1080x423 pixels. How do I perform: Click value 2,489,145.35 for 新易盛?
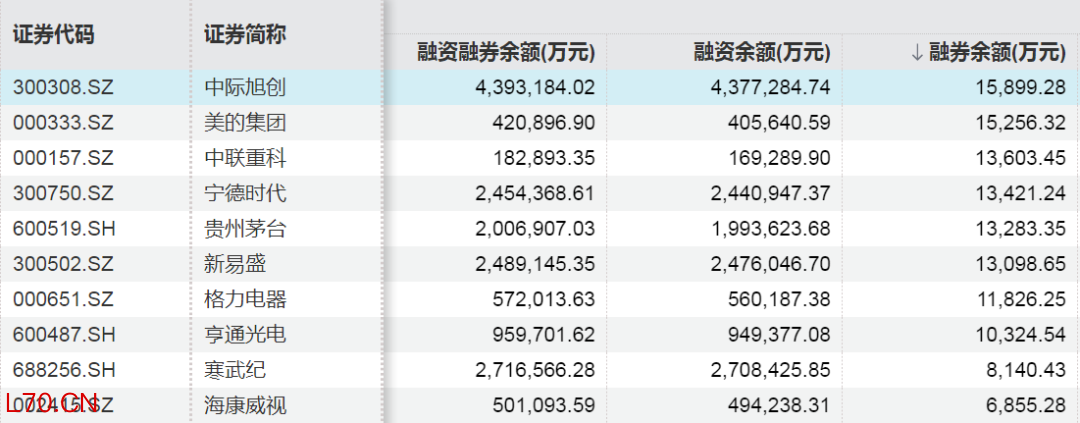pos(534,264)
